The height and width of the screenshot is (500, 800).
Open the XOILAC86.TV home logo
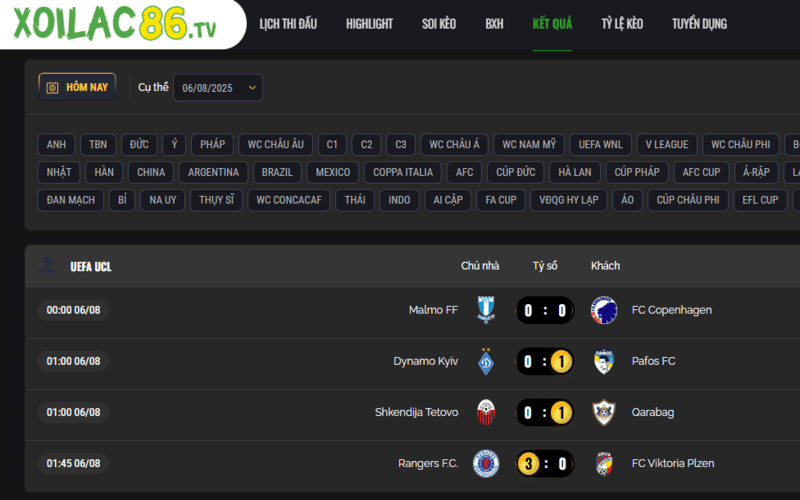click(114, 23)
